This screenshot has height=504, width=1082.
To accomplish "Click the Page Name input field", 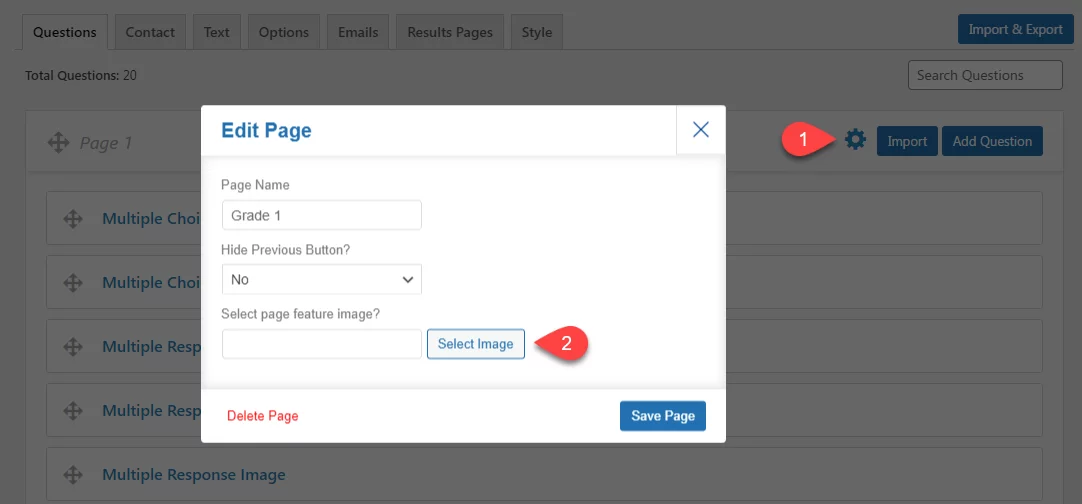I will 322,215.
